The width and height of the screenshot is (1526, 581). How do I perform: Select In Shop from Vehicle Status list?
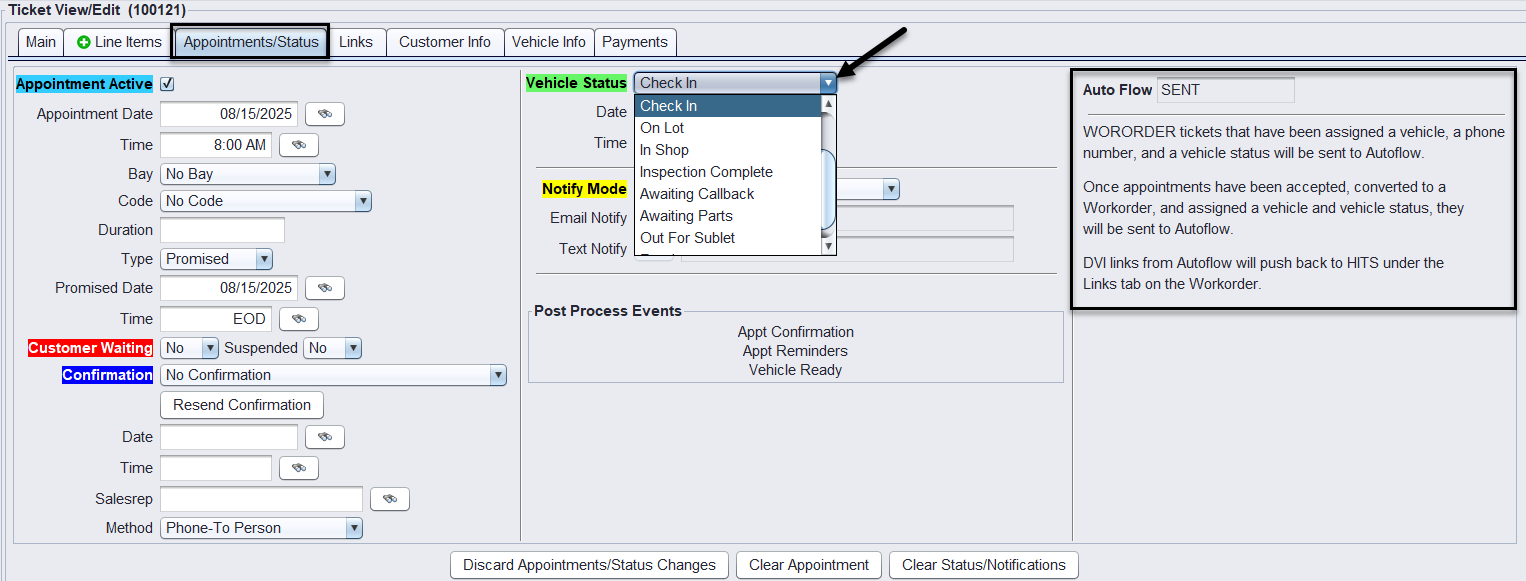(x=664, y=150)
